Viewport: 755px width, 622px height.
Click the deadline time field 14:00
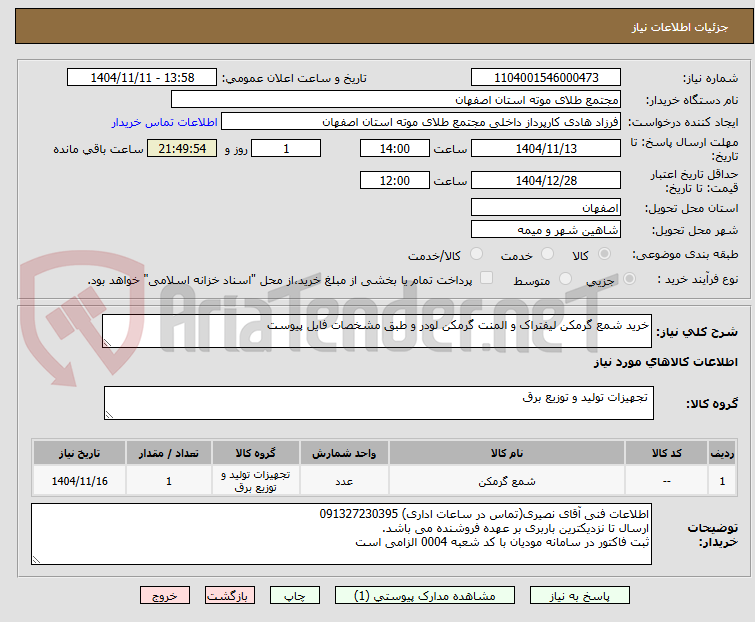[x=395, y=148]
